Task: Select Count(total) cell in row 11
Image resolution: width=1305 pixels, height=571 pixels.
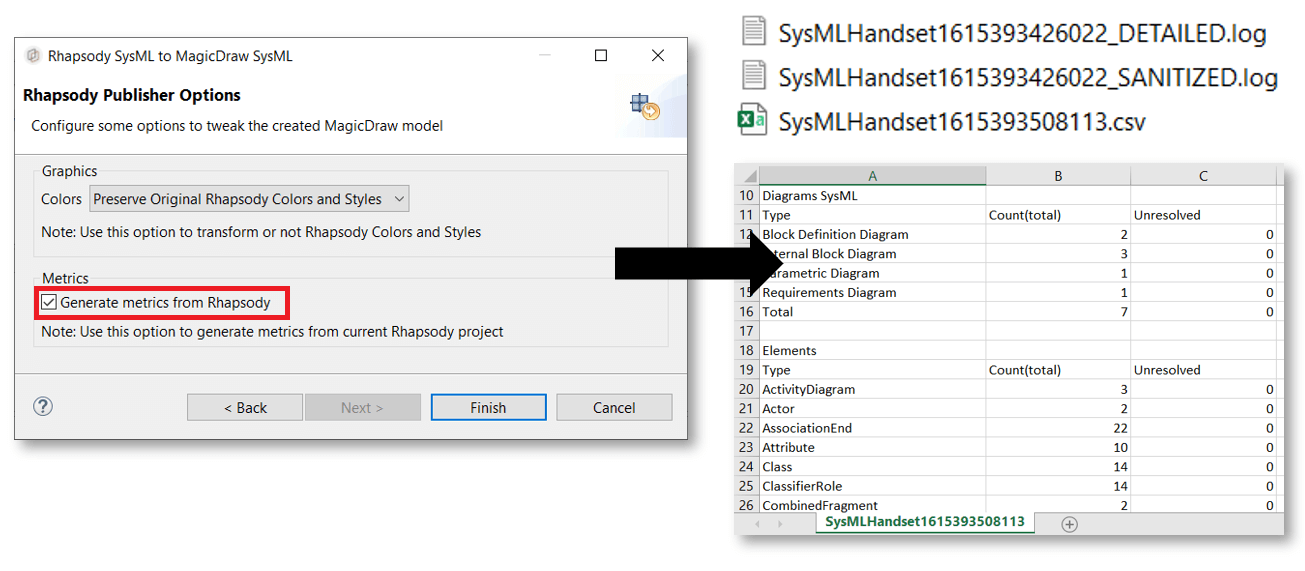Action: [x=1058, y=215]
